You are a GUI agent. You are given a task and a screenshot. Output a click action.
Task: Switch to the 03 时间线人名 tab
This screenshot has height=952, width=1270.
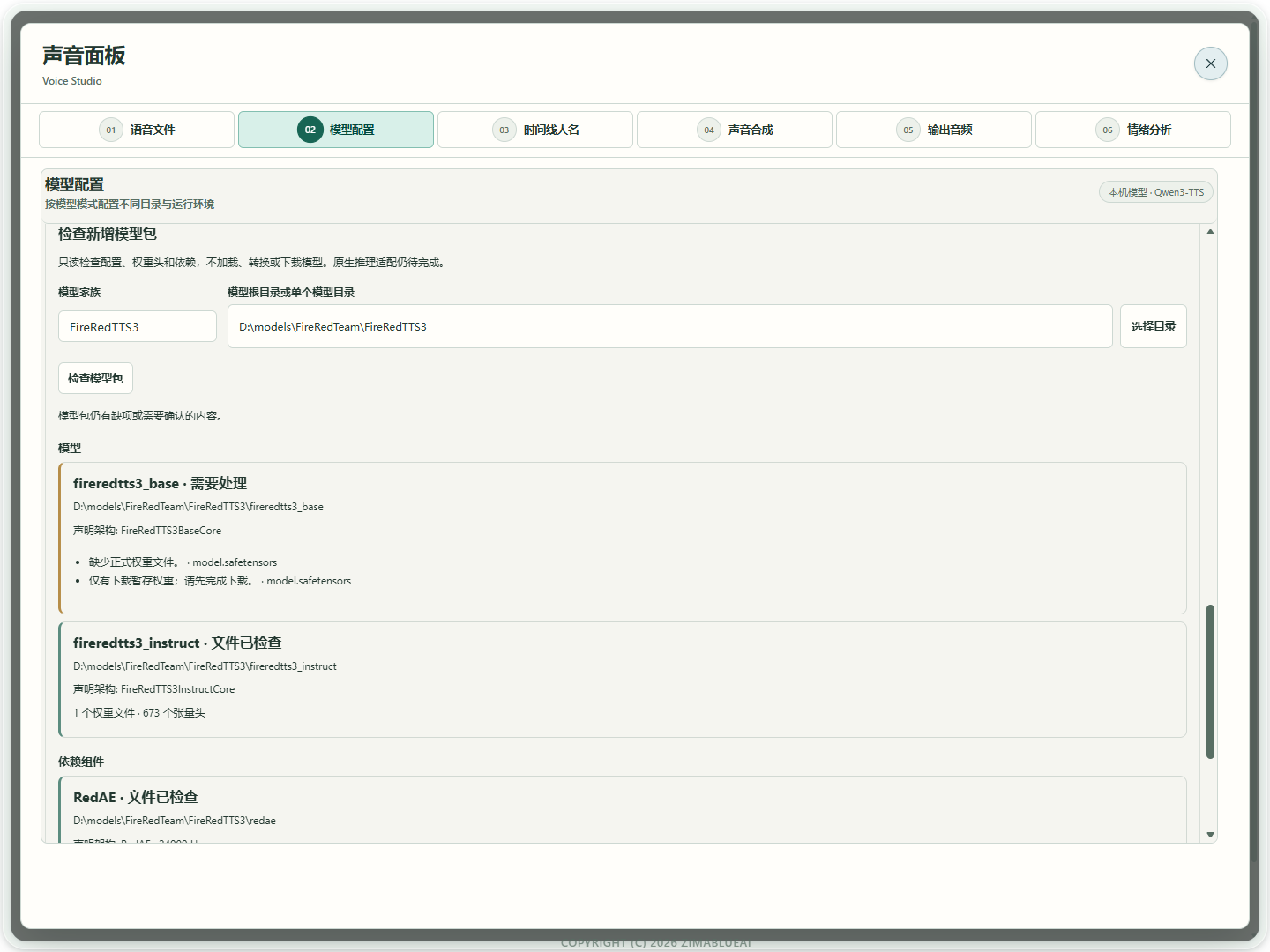point(535,130)
